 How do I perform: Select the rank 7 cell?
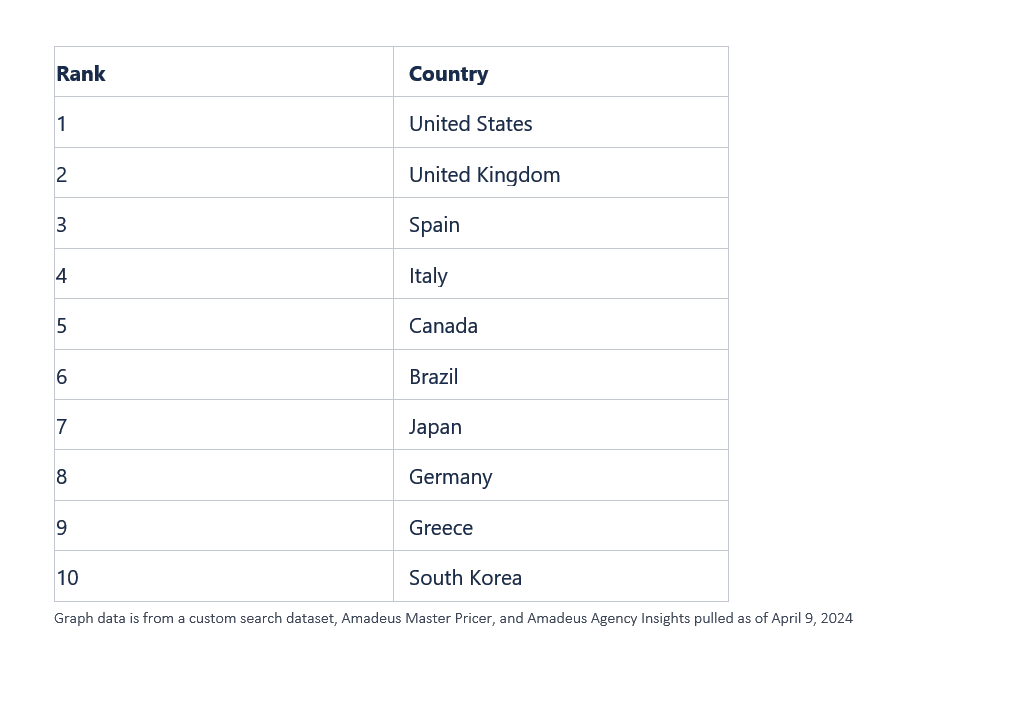tap(62, 427)
